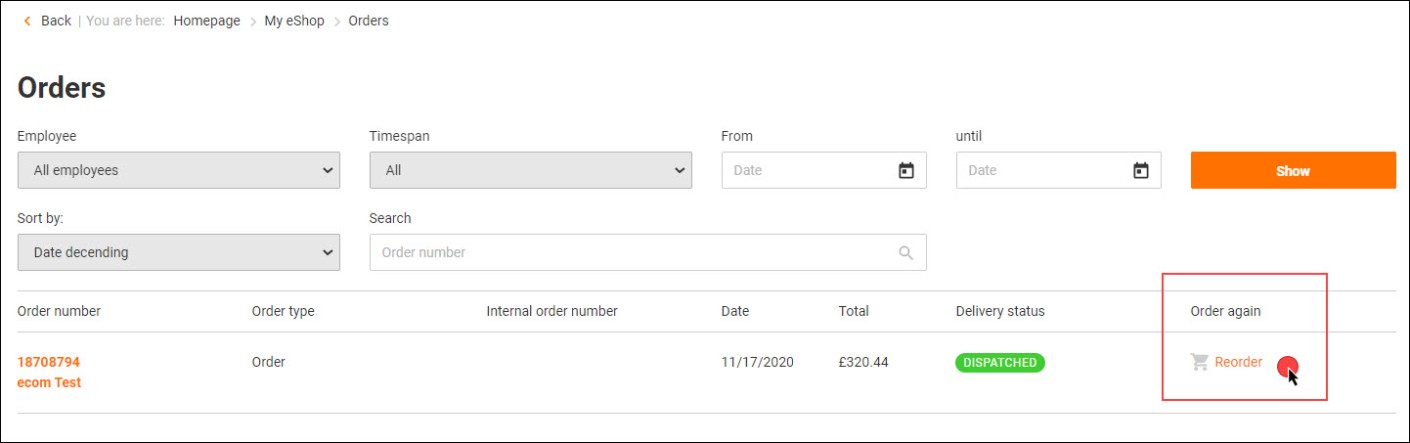
Task: Expand the Sort by dropdown
Action: click(x=178, y=253)
